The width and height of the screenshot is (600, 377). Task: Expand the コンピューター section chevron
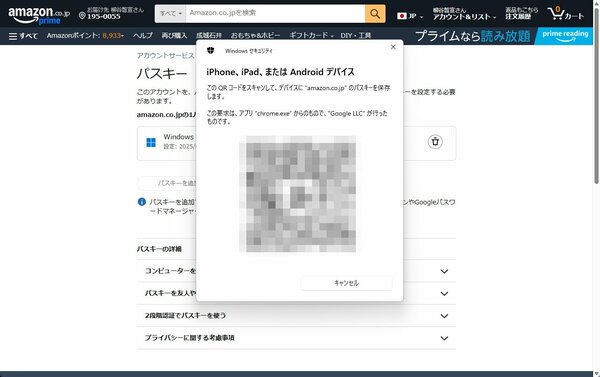click(x=444, y=271)
